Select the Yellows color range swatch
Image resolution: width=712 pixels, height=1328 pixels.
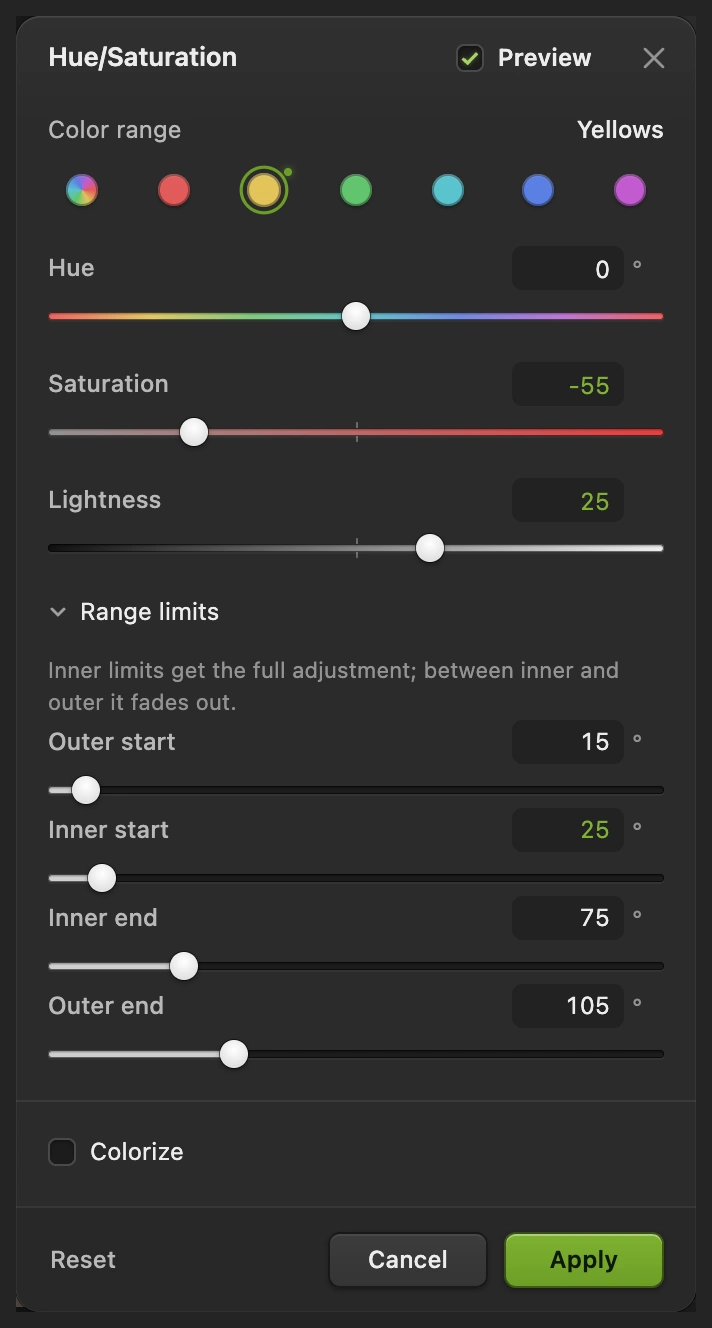(x=264, y=190)
